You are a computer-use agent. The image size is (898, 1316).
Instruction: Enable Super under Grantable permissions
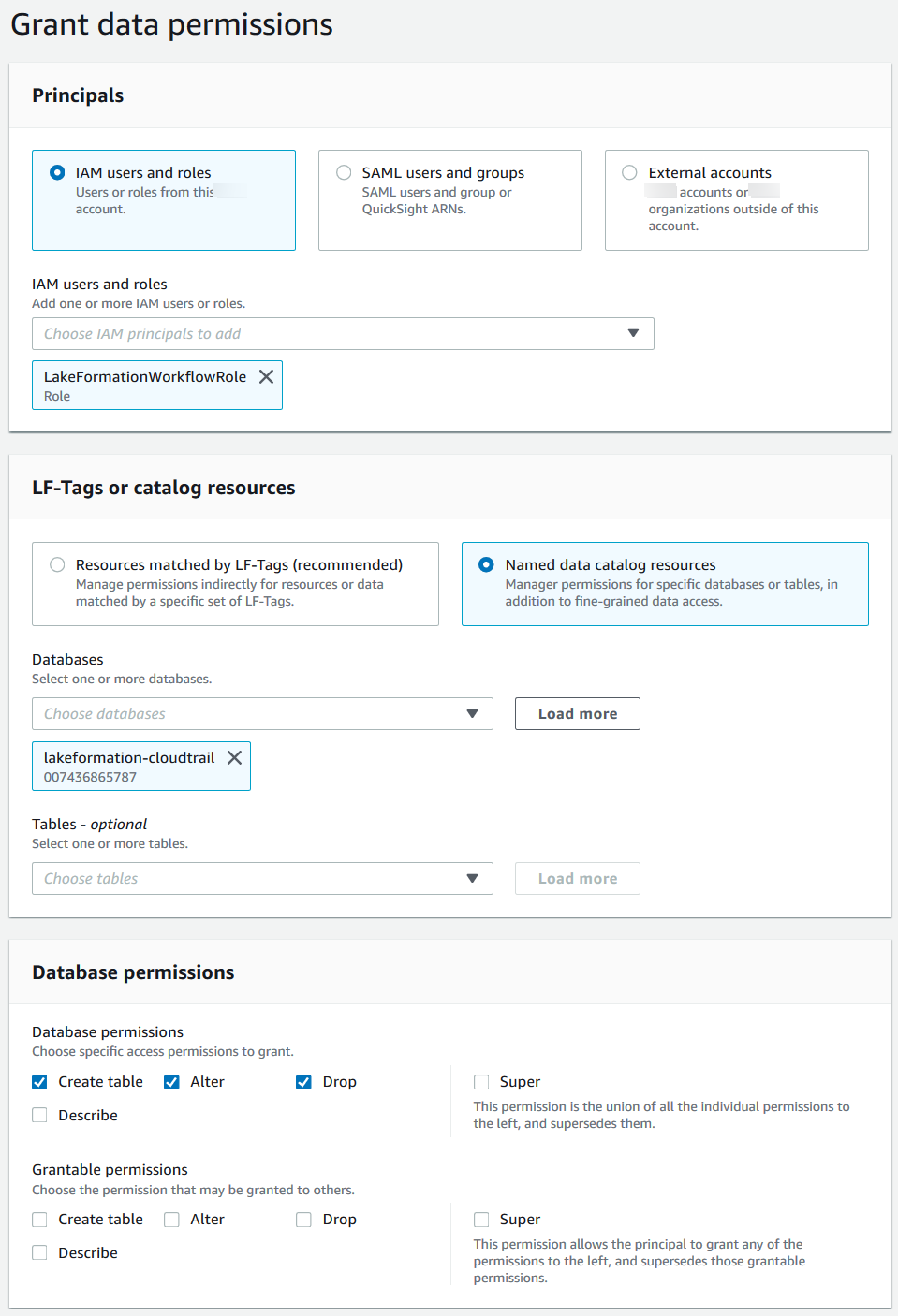pos(481,1220)
